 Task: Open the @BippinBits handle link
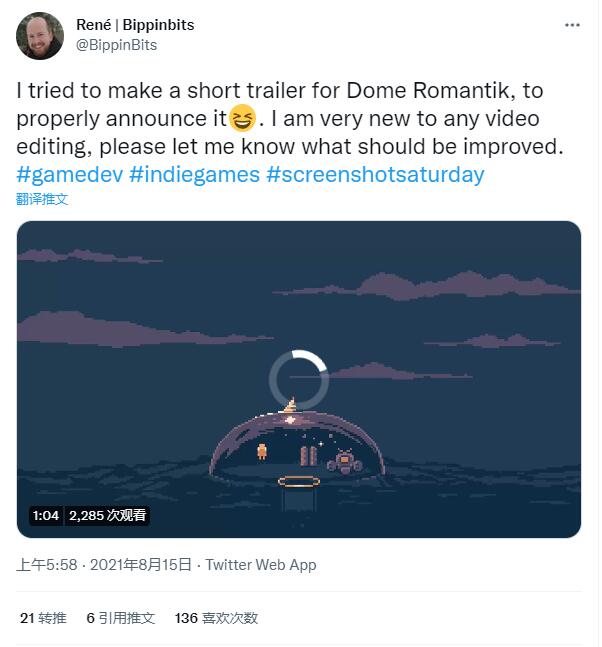click(116, 45)
